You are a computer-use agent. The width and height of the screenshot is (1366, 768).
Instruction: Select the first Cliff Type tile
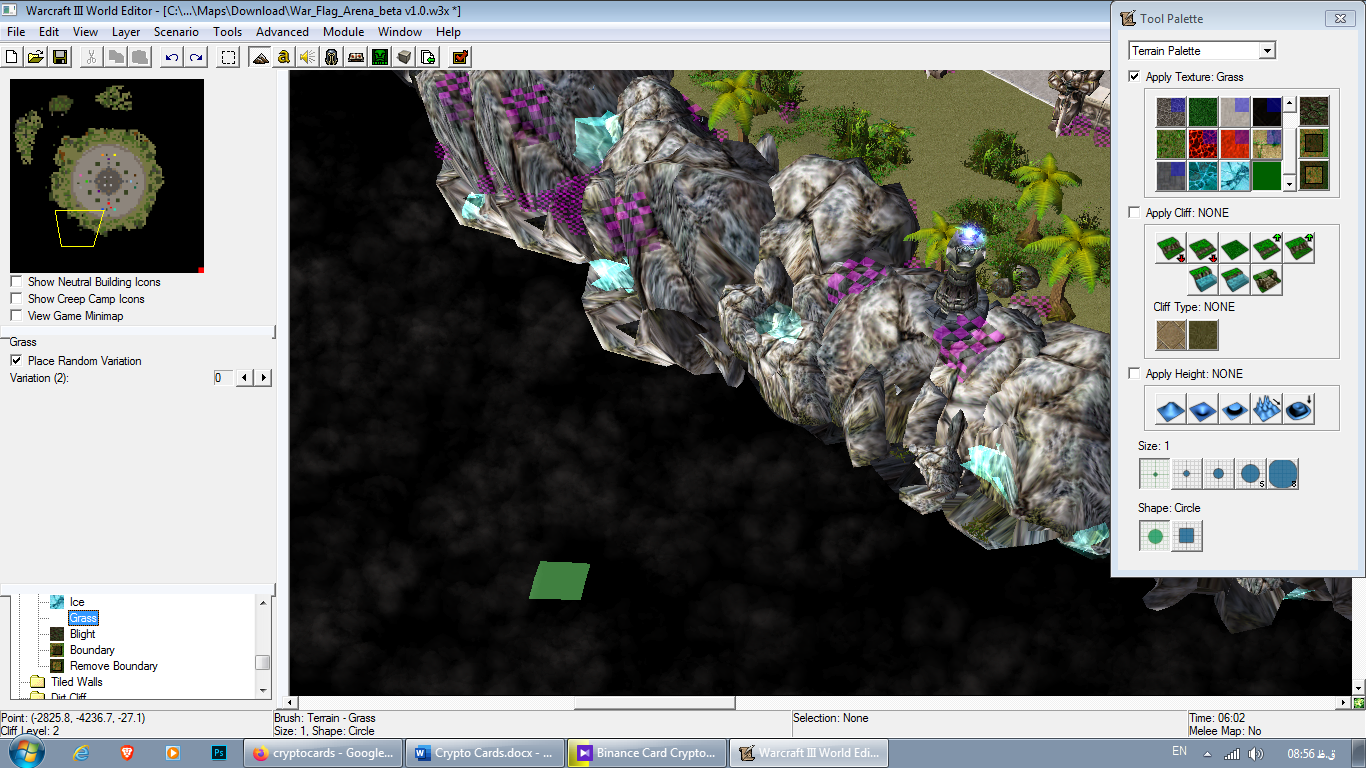pos(1171,334)
